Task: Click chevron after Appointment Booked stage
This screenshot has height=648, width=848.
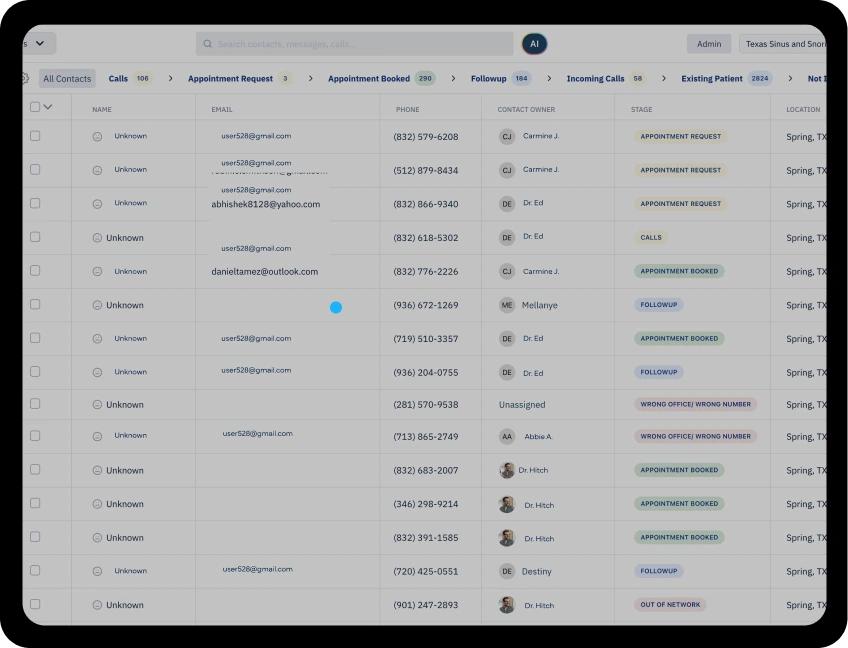Action: tap(453, 78)
